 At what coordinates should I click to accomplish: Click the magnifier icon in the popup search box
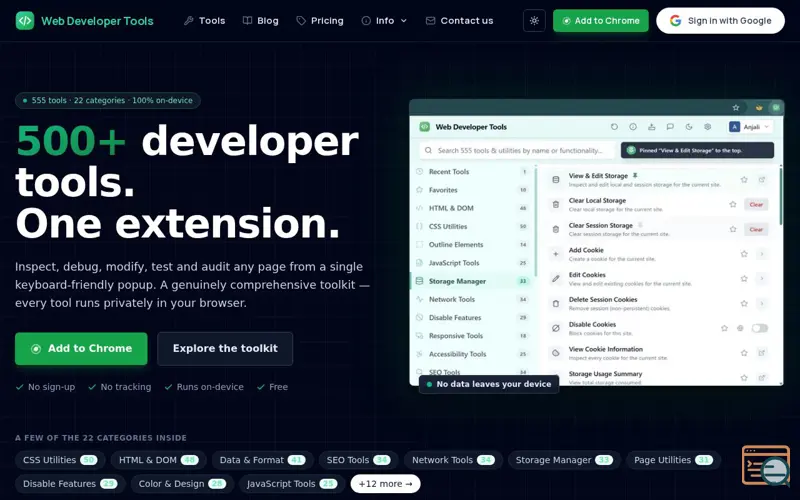click(429, 151)
